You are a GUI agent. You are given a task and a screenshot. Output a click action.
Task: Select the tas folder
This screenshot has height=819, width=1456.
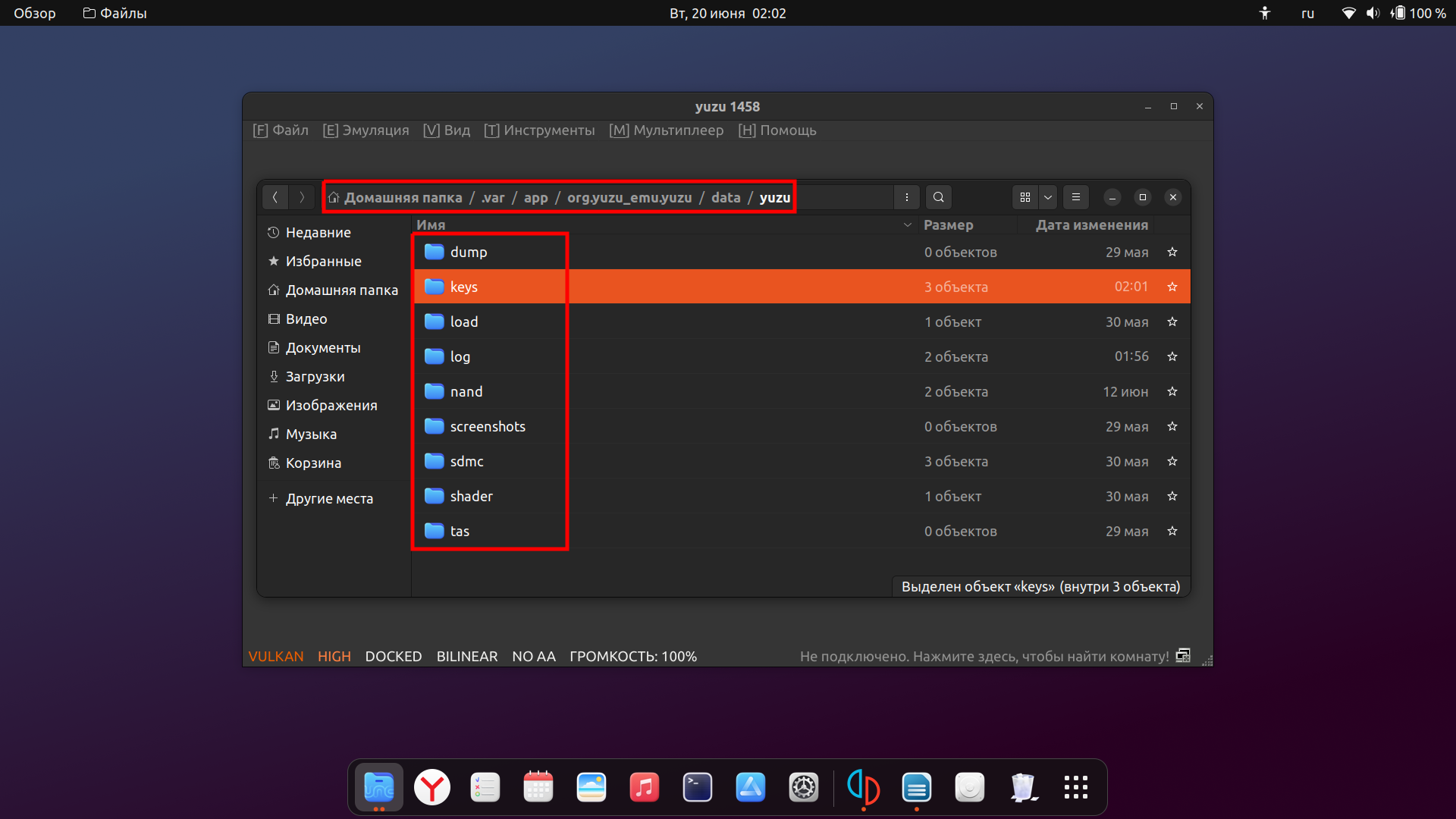pos(801,531)
